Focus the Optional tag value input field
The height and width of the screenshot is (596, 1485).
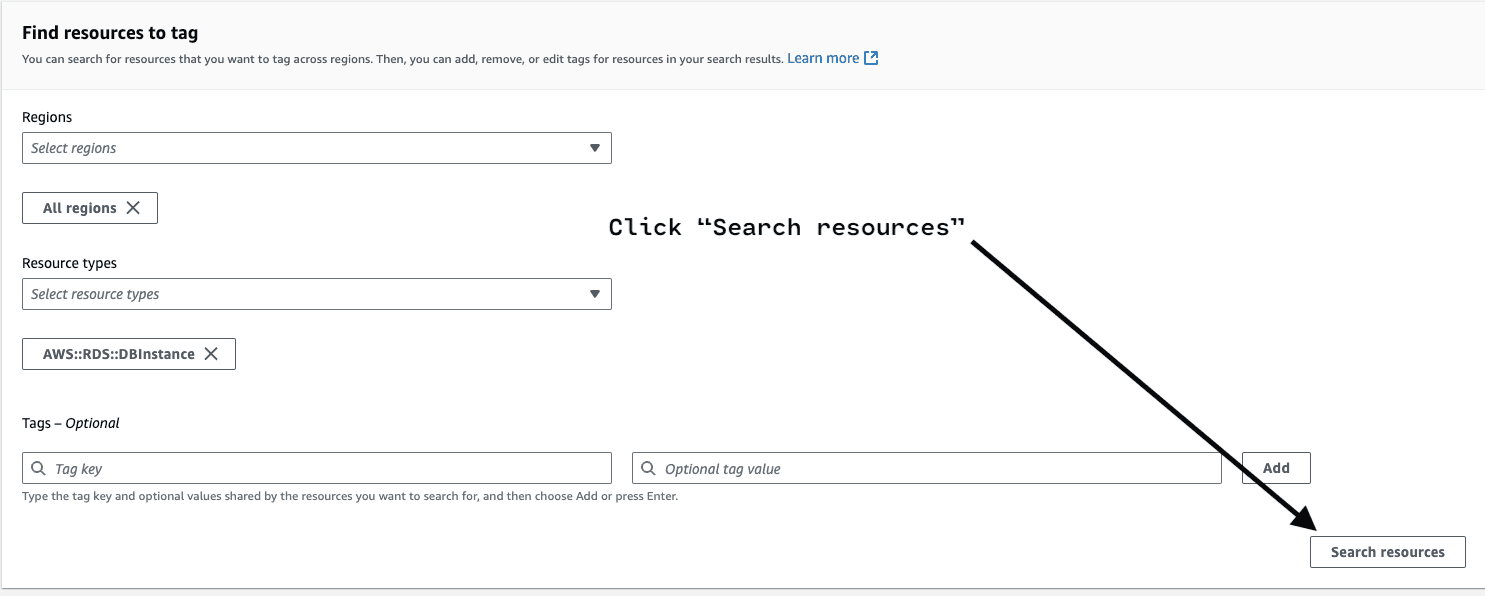click(x=935, y=468)
